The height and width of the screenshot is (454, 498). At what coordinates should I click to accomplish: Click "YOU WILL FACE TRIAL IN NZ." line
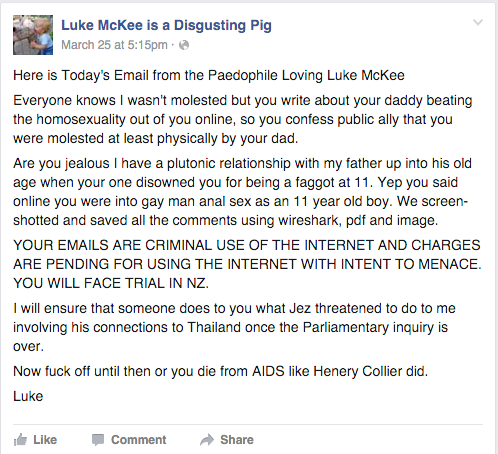point(111,283)
